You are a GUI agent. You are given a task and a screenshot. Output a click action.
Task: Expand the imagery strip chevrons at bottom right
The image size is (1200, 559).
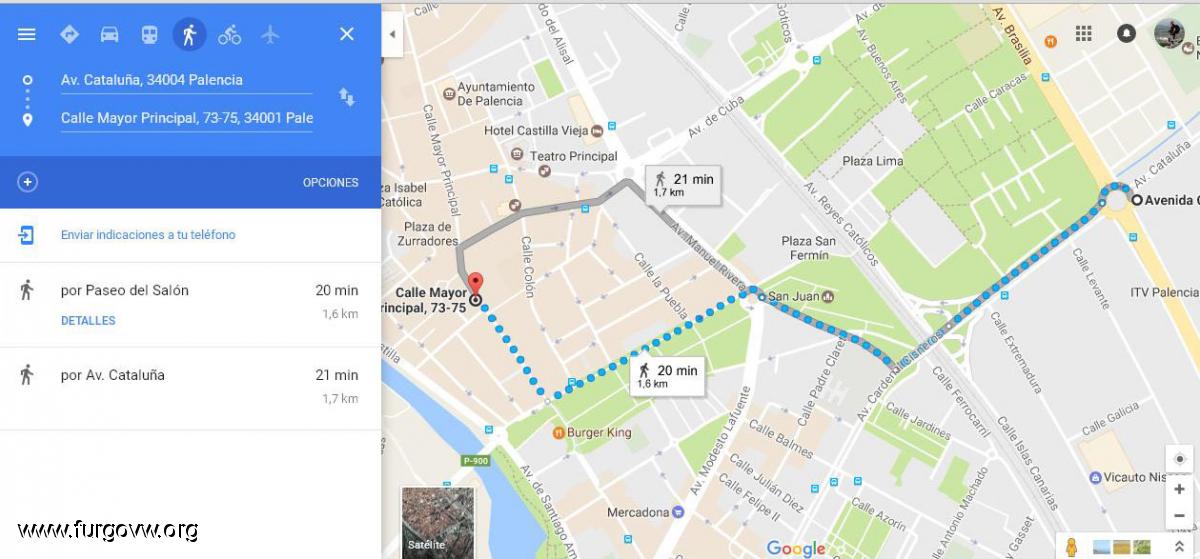tap(1179, 546)
